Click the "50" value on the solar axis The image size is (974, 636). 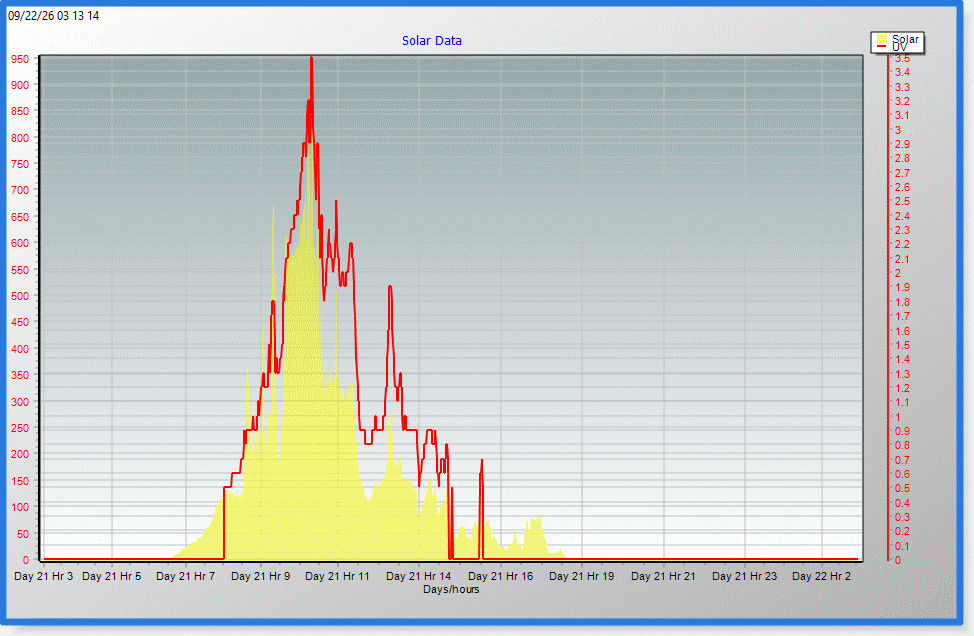[22, 534]
